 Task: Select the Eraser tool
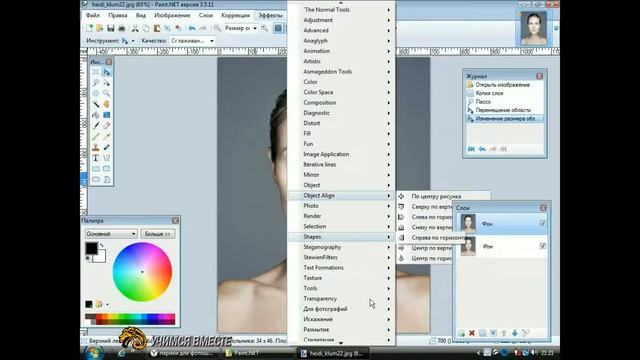coord(107,125)
